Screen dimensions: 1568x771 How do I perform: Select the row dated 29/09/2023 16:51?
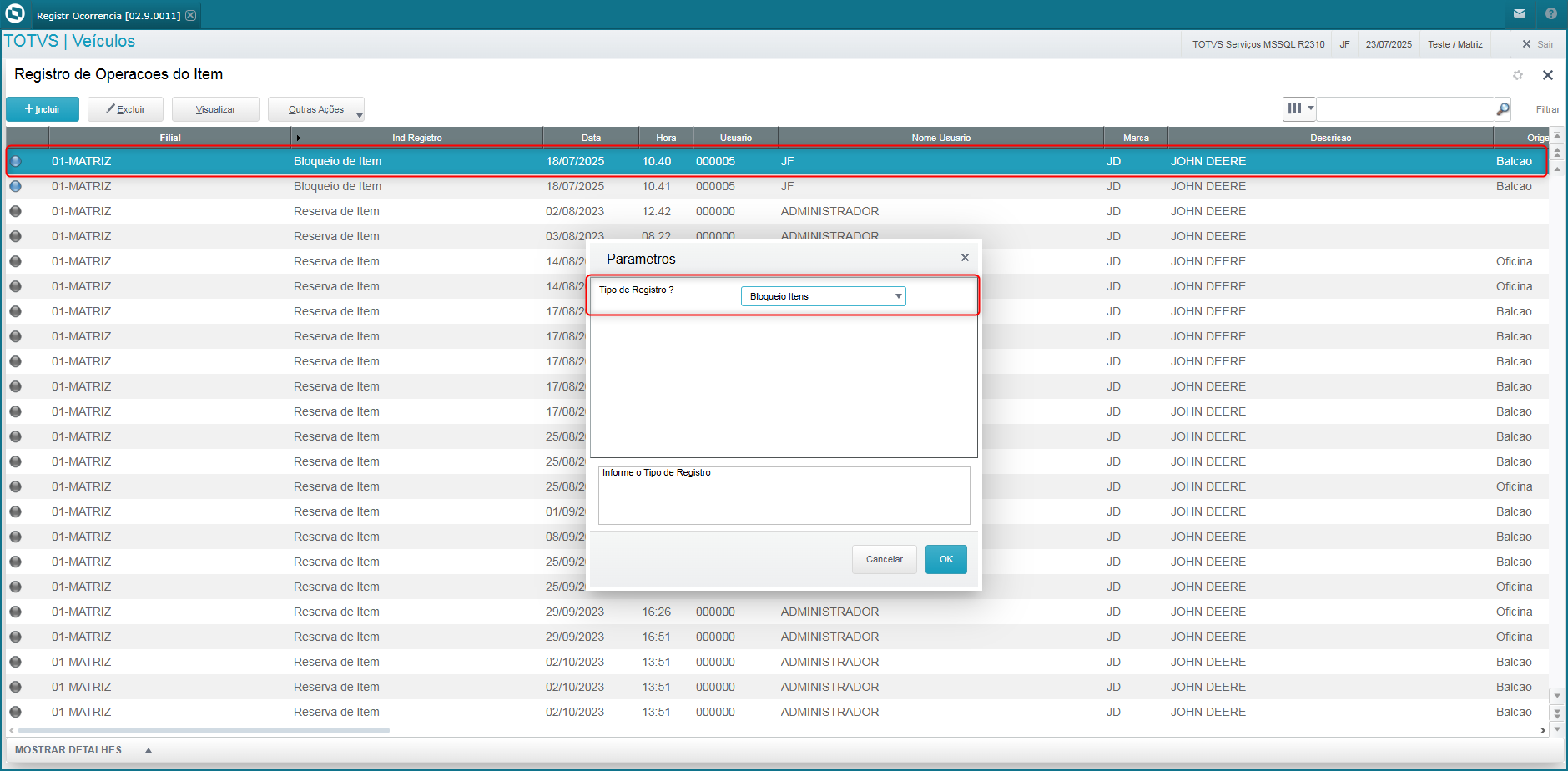tap(777, 637)
